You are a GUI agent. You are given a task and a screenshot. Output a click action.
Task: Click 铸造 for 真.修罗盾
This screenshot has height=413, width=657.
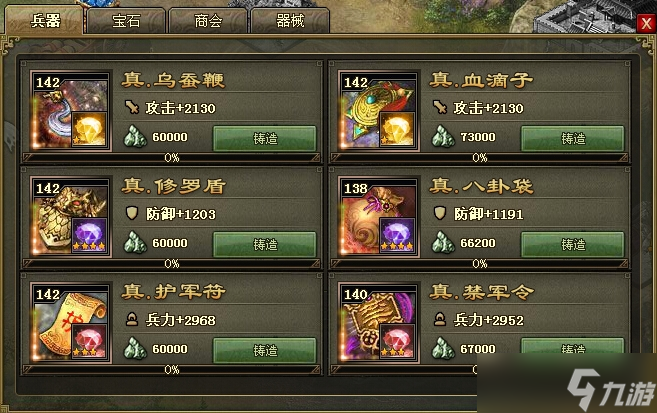point(265,244)
